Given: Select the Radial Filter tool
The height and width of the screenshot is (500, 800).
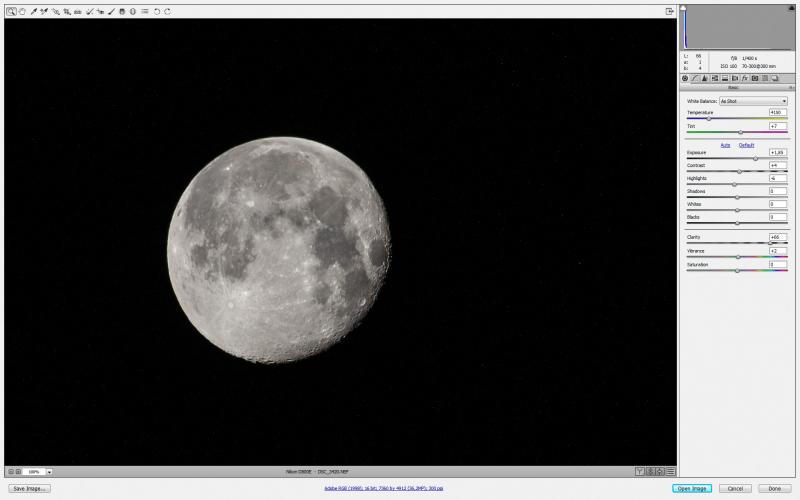Looking at the screenshot, I should [x=133, y=11].
